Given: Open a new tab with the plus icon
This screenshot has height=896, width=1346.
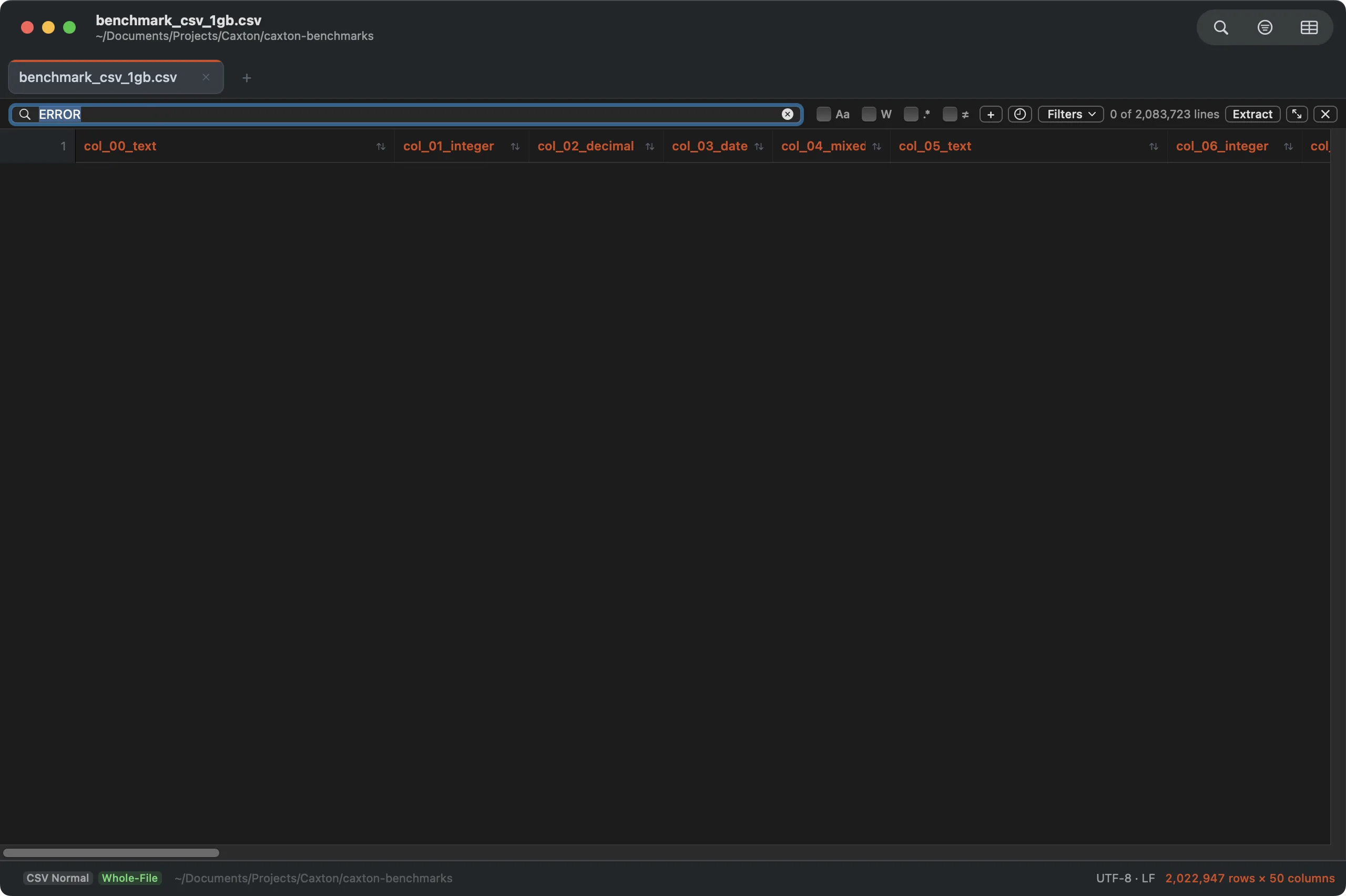Looking at the screenshot, I should (x=247, y=78).
